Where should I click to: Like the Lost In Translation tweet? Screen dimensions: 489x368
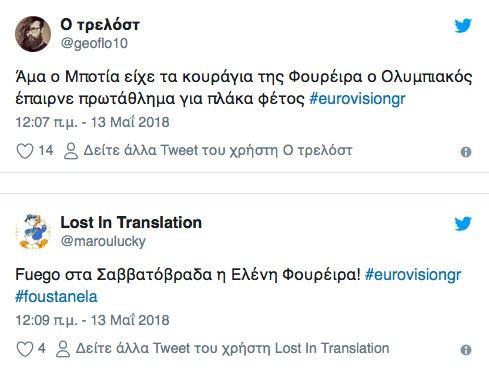click(25, 349)
